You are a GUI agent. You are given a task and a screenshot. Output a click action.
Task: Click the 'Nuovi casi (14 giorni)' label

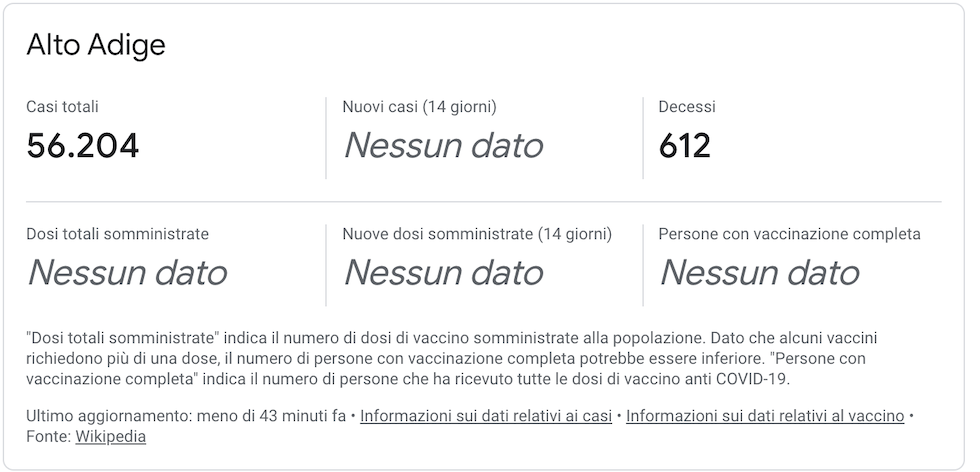419,106
